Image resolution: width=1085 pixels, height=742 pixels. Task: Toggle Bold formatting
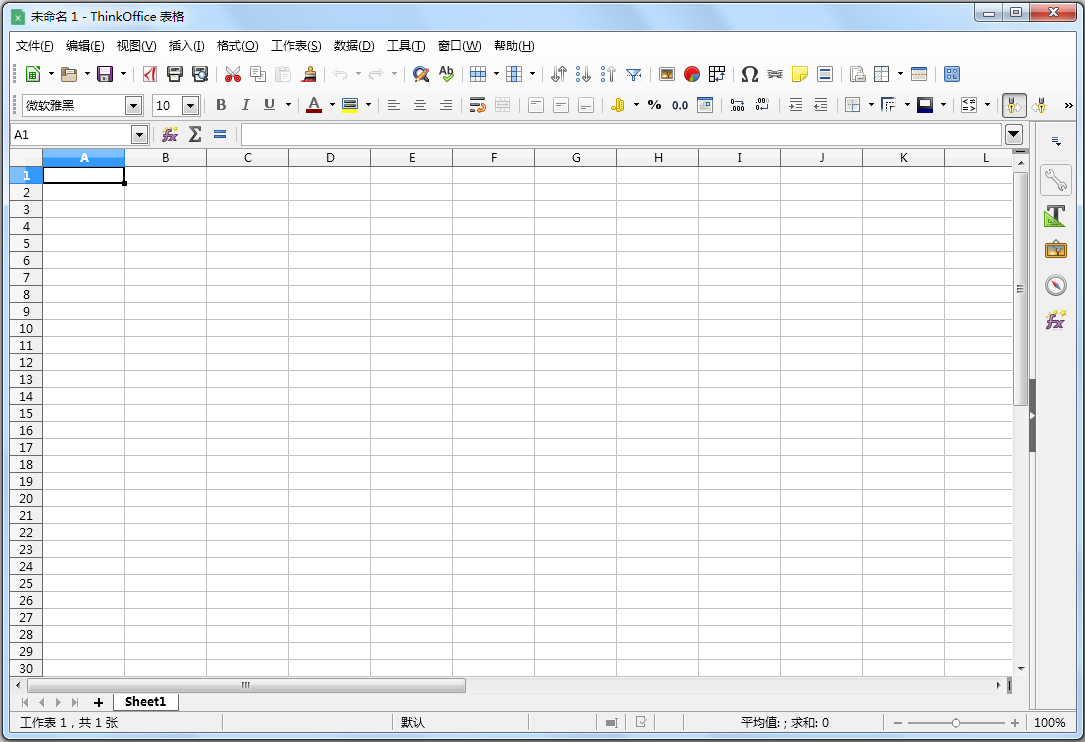221,105
